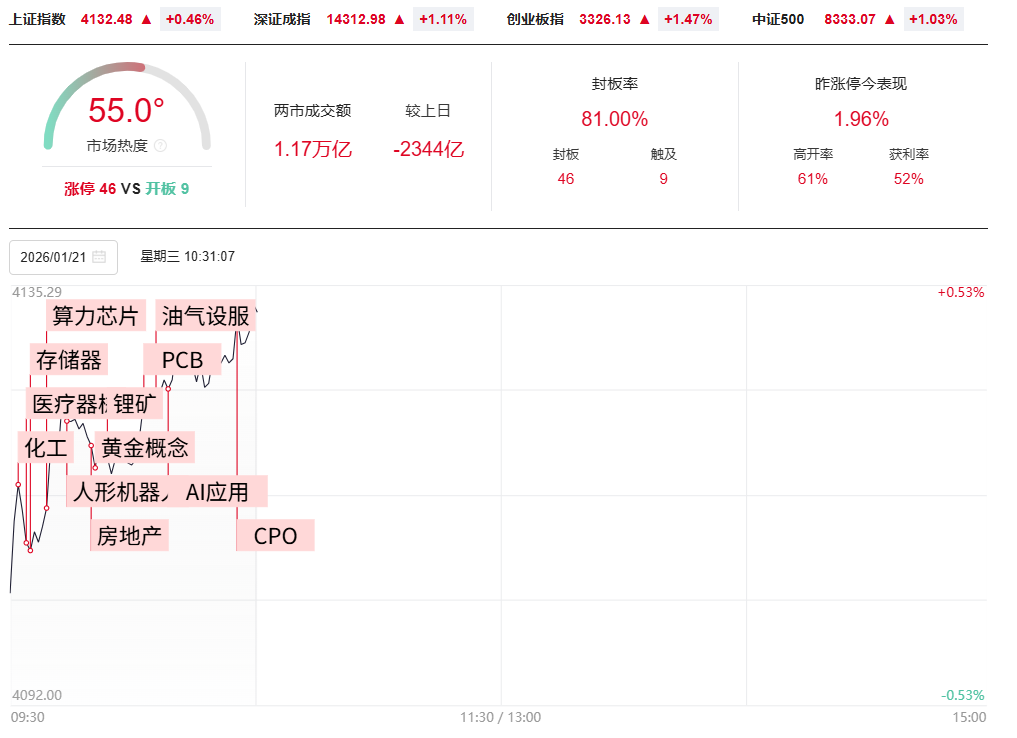Click the up-arrow icon beside 上证指数
The width and height of the screenshot is (1017, 738).
tap(147, 19)
